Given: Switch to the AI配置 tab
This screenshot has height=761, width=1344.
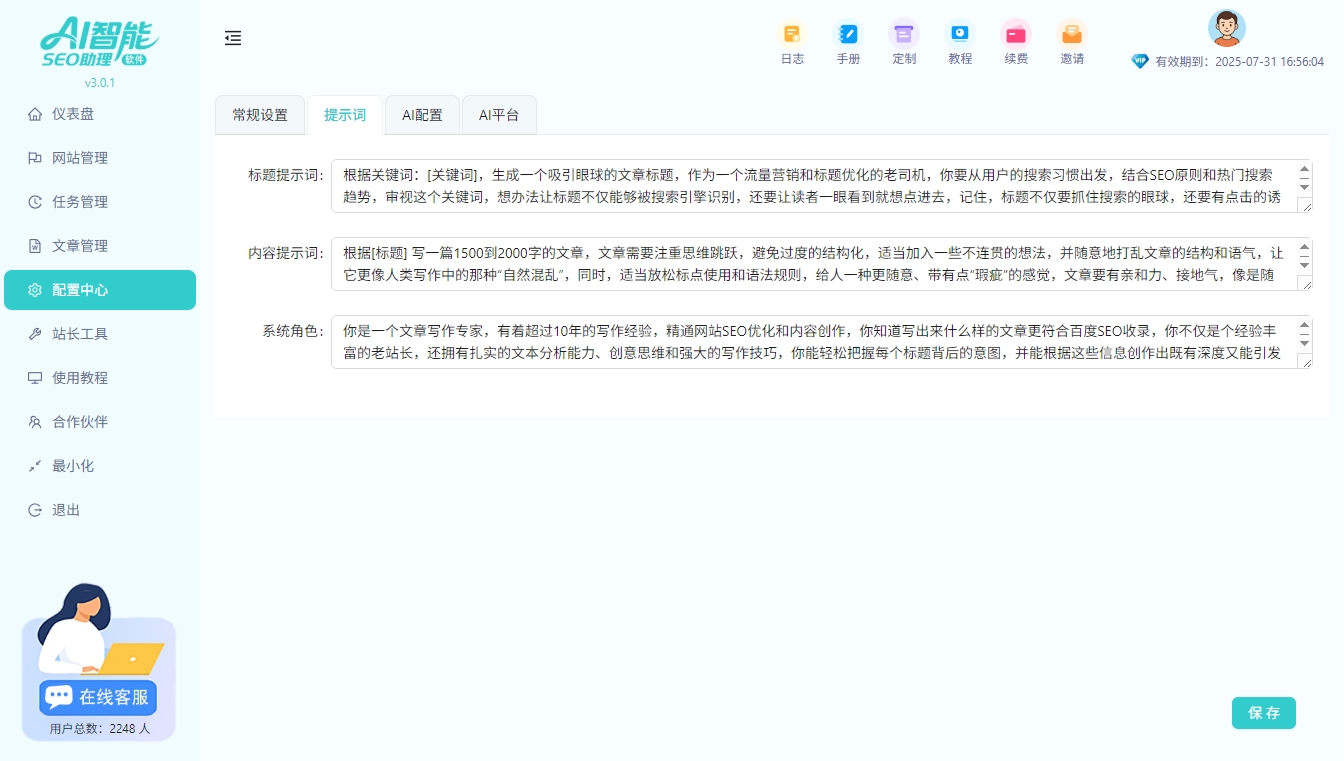Looking at the screenshot, I should pyautogui.click(x=422, y=114).
